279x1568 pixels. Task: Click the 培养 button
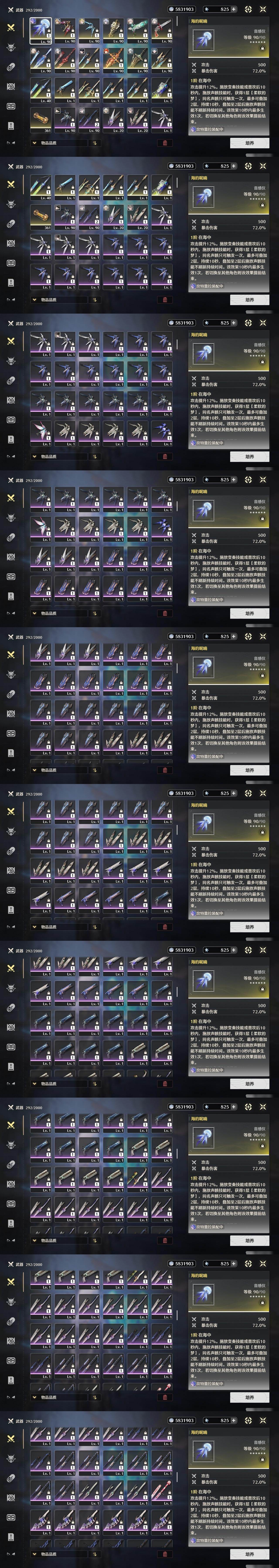coord(250,143)
